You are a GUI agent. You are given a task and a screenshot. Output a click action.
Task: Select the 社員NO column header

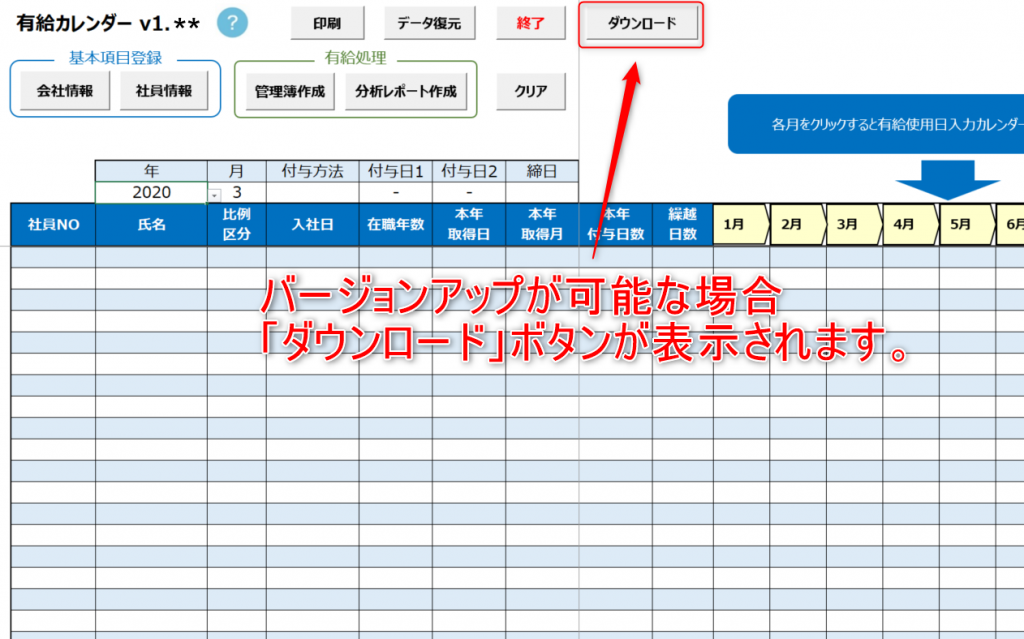point(53,224)
